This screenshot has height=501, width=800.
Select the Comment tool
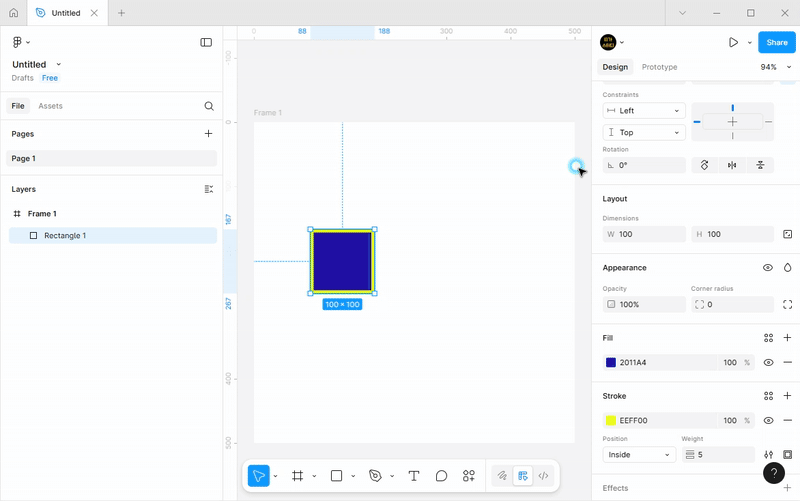pyautogui.click(x=441, y=476)
